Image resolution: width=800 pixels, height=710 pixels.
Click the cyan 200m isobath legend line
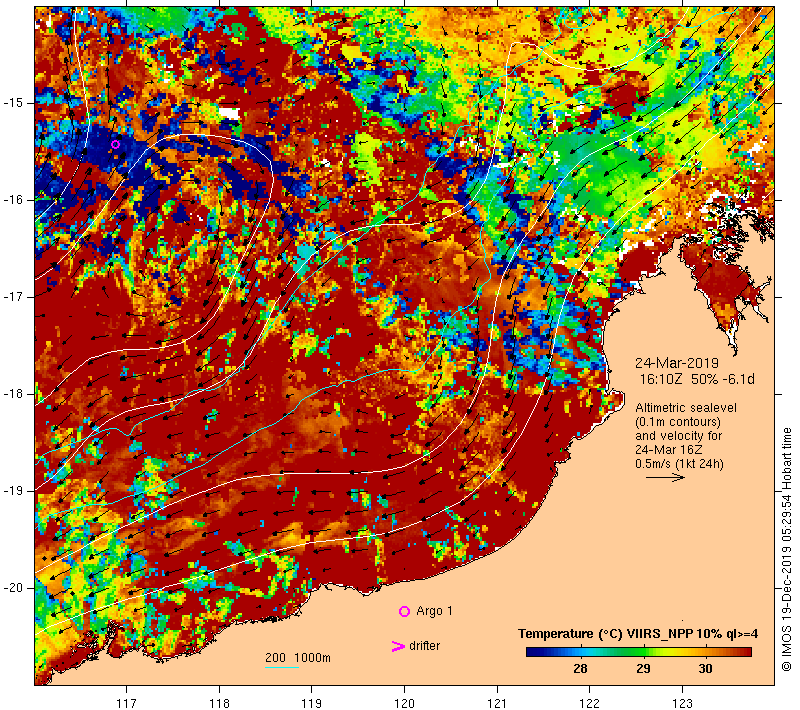click(x=282, y=667)
